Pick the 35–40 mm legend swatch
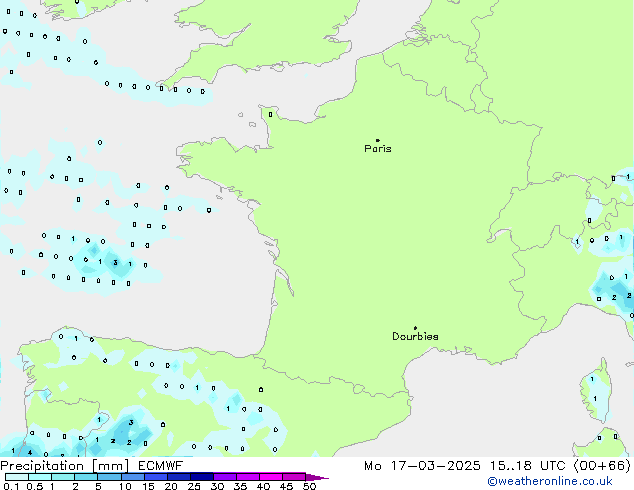 tap(247, 477)
